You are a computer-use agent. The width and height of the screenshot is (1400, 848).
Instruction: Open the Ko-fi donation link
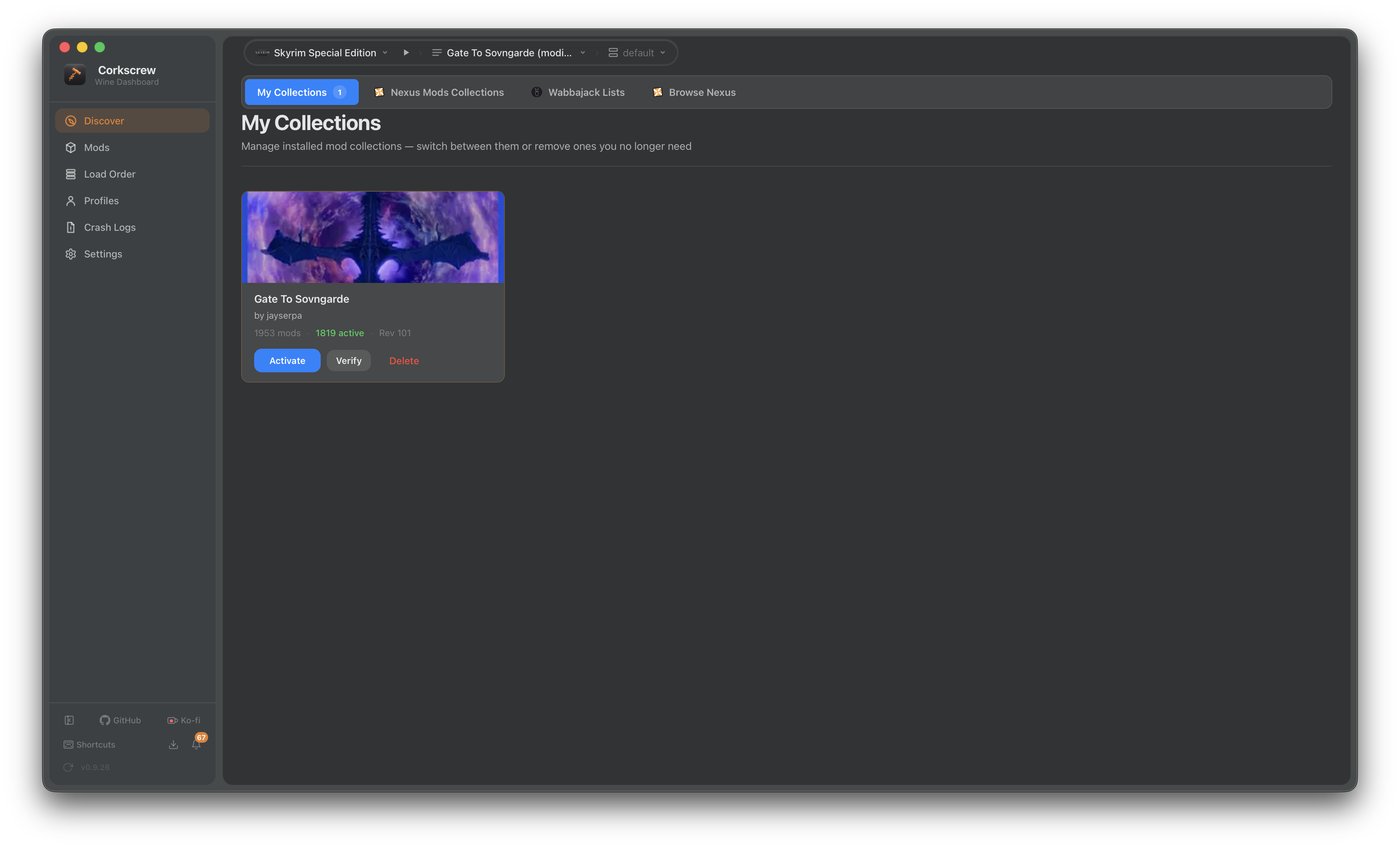pyautogui.click(x=183, y=720)
